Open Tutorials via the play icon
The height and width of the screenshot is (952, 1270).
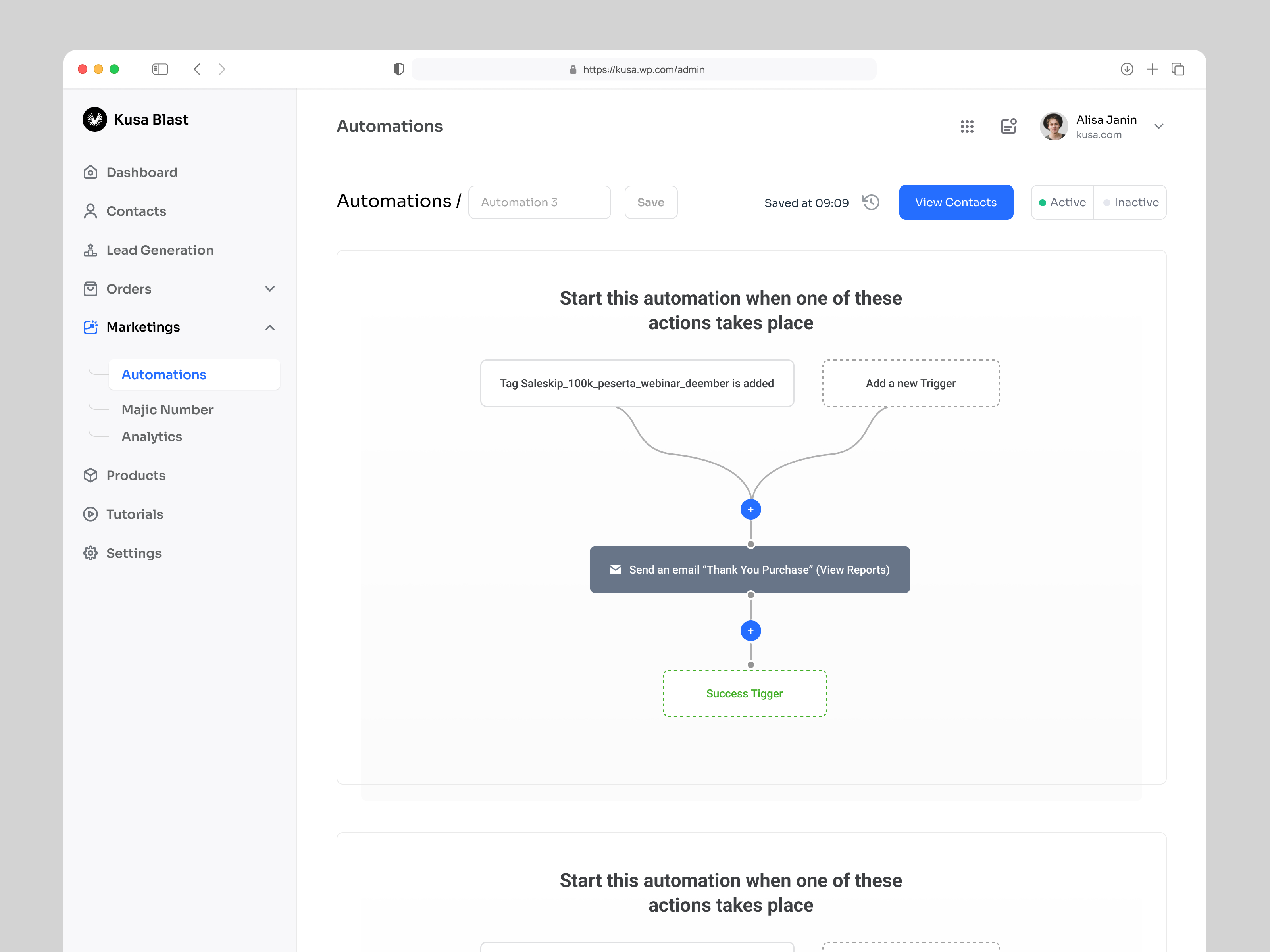91,514
